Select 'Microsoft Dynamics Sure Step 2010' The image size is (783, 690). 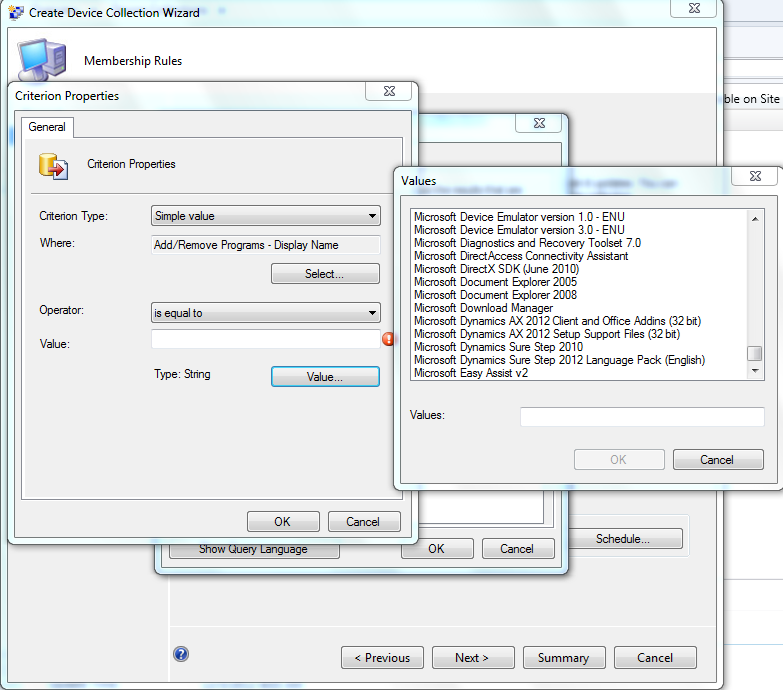click(498, 346)
